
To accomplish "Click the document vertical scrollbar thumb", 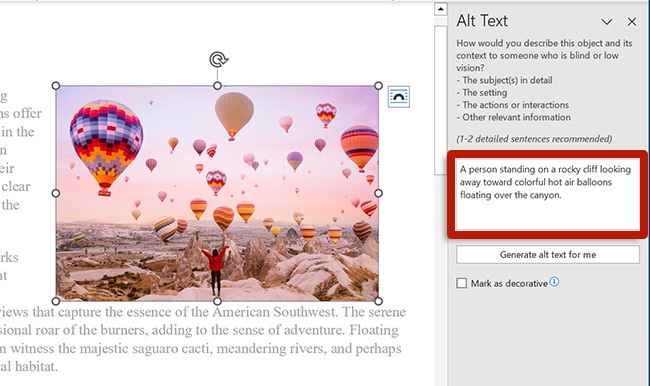I will (x=441, y=100).
